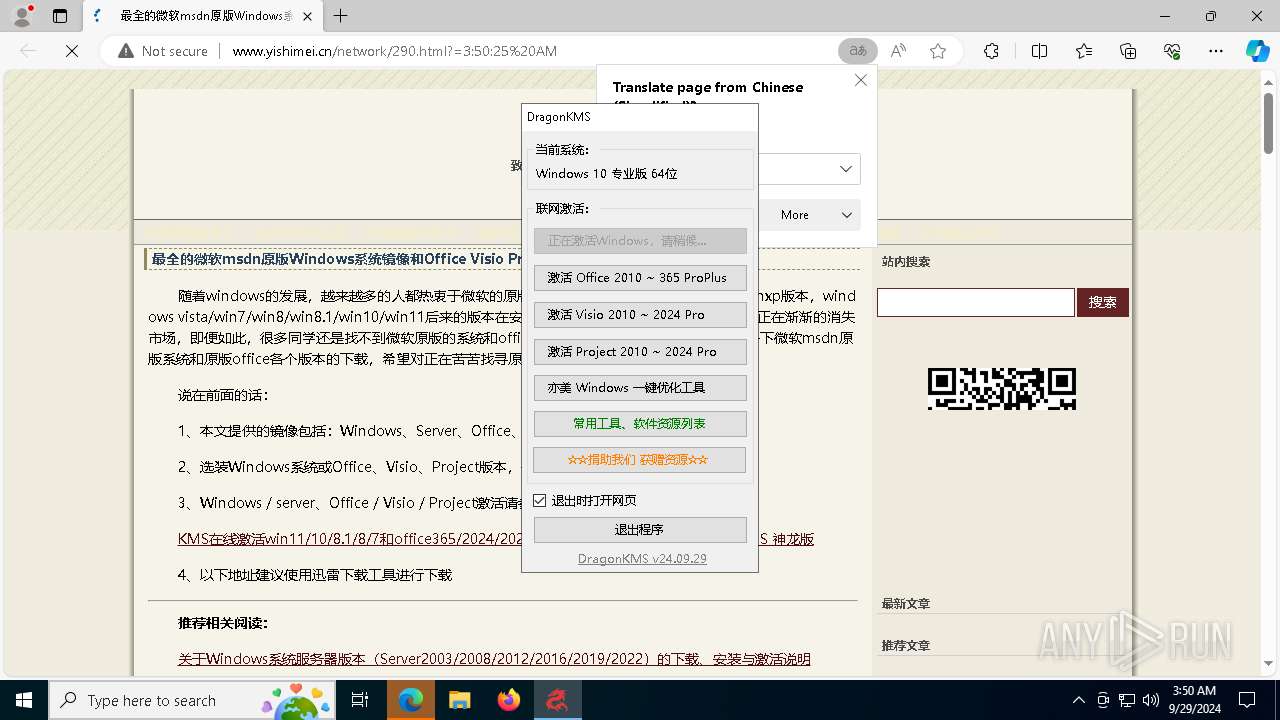
Task: Open the Extensions icon
Action: pos(991,51)
